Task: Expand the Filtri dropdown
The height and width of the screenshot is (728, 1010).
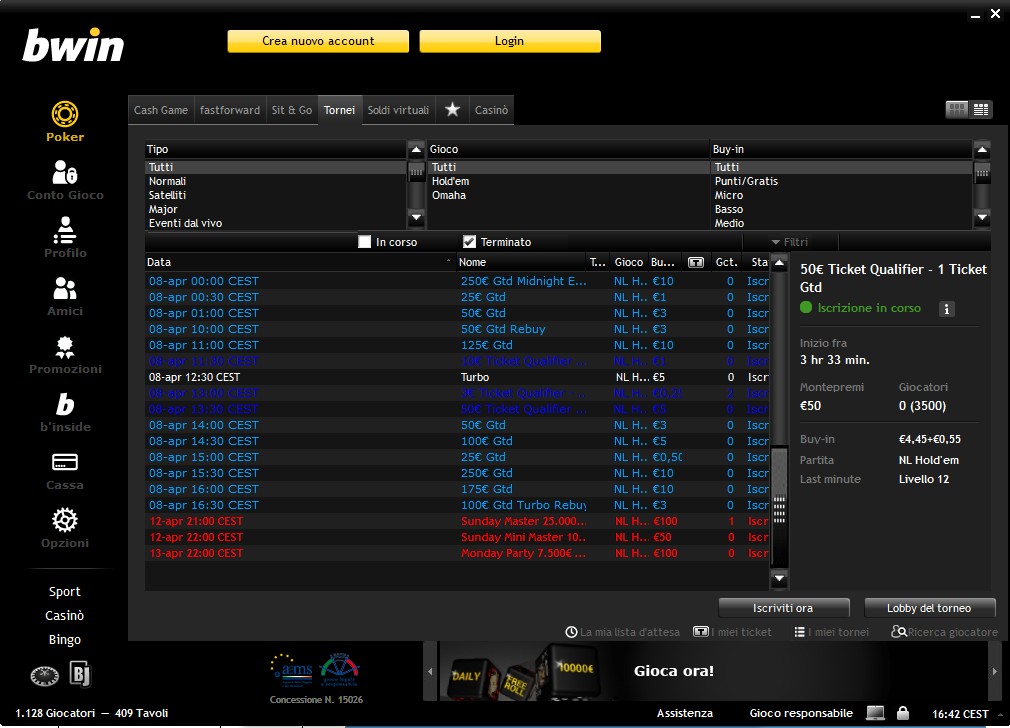Action: 790,242
